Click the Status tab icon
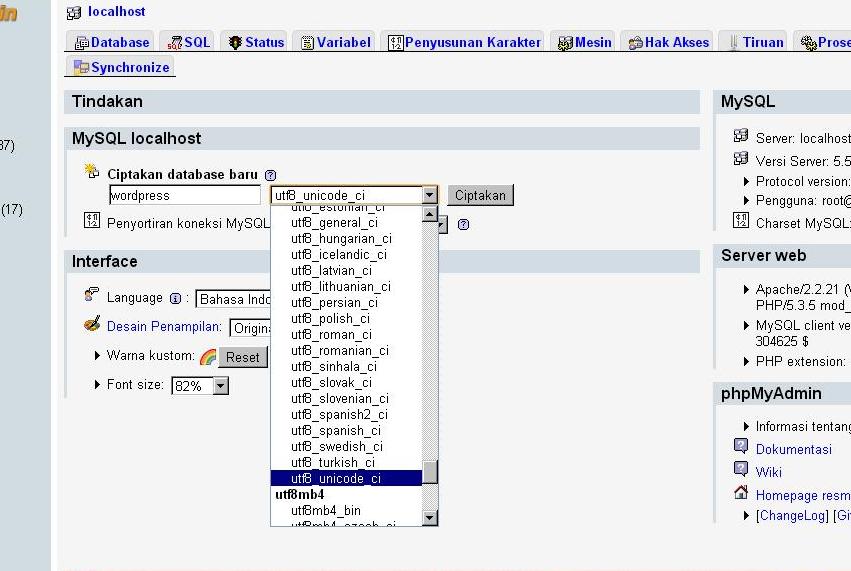Image resolution: width=851 pixels, height=571 pixels. tap(235, 42)
